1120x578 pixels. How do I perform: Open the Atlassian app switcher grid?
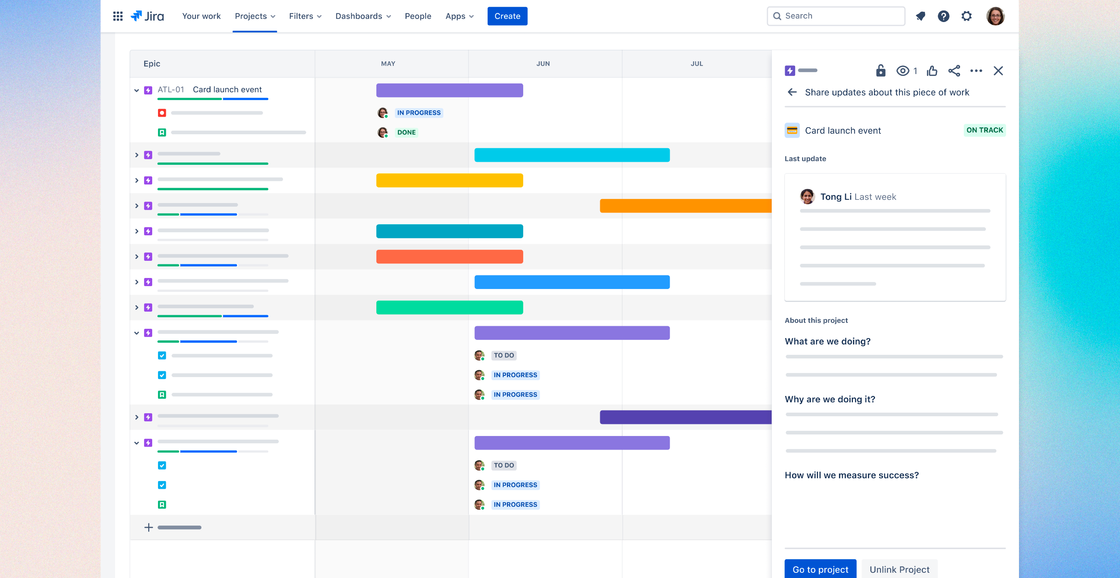[x=117, y=15]
